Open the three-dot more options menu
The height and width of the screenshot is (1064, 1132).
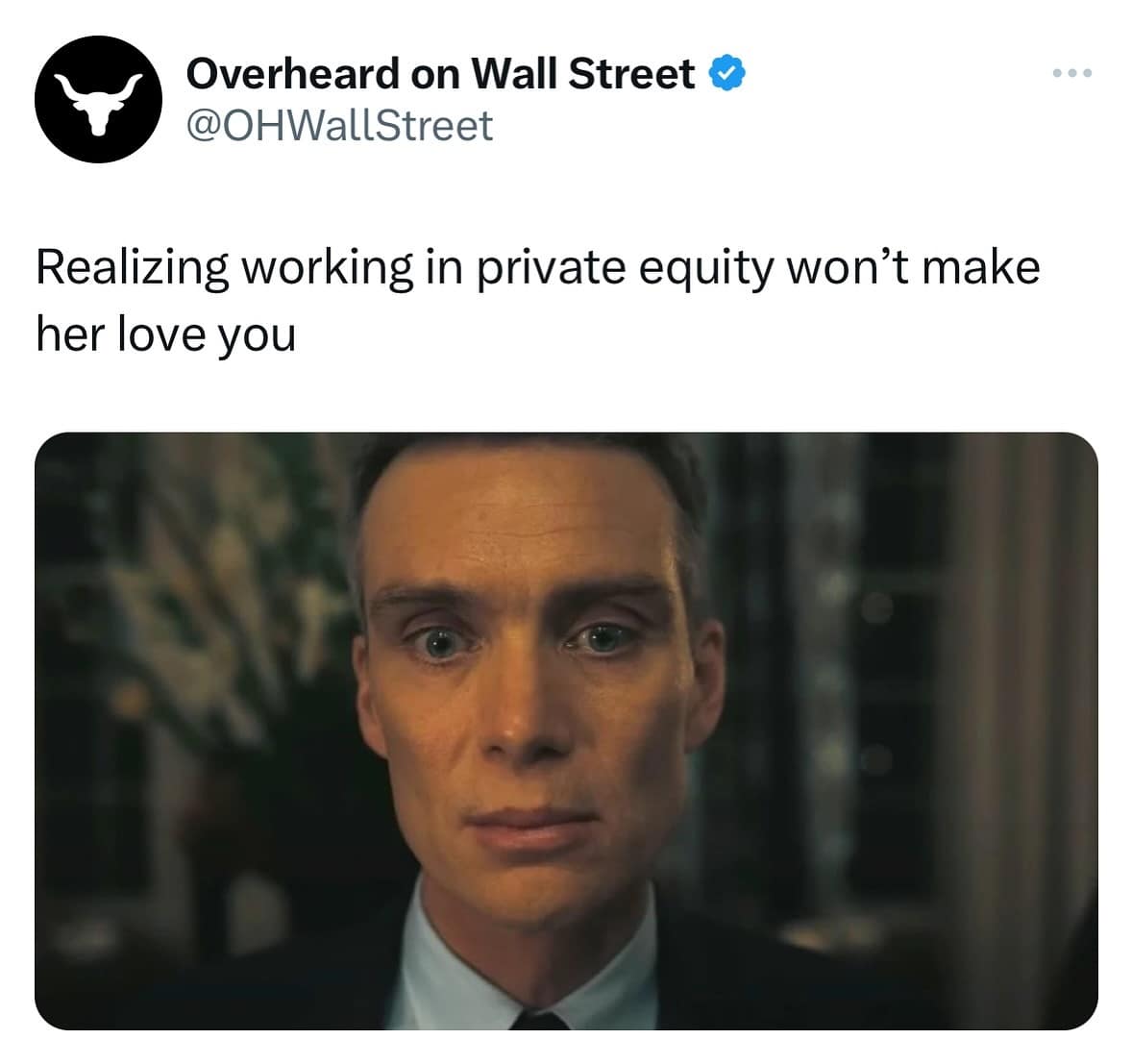click(x=1072, y=73)
